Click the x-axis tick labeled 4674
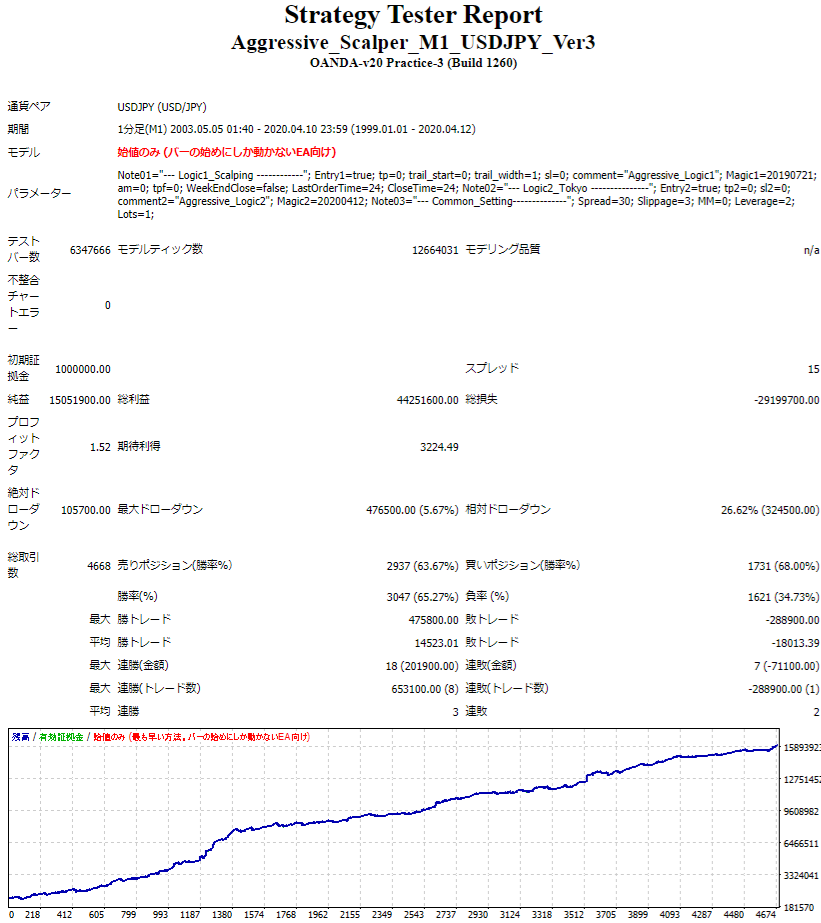The image size is (821, 923). pyautogui.click(x=766, y=915)
